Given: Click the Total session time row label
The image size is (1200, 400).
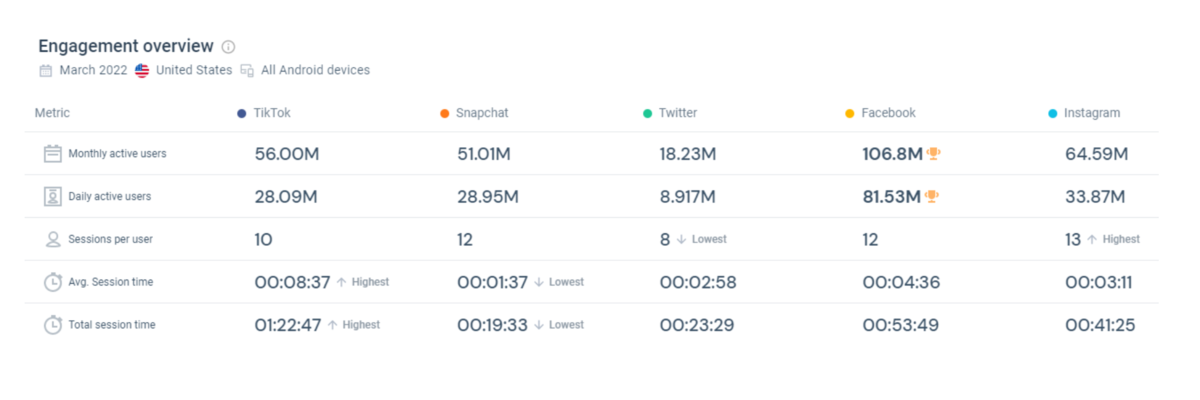Looking at the screenshot, I should 112,325.
